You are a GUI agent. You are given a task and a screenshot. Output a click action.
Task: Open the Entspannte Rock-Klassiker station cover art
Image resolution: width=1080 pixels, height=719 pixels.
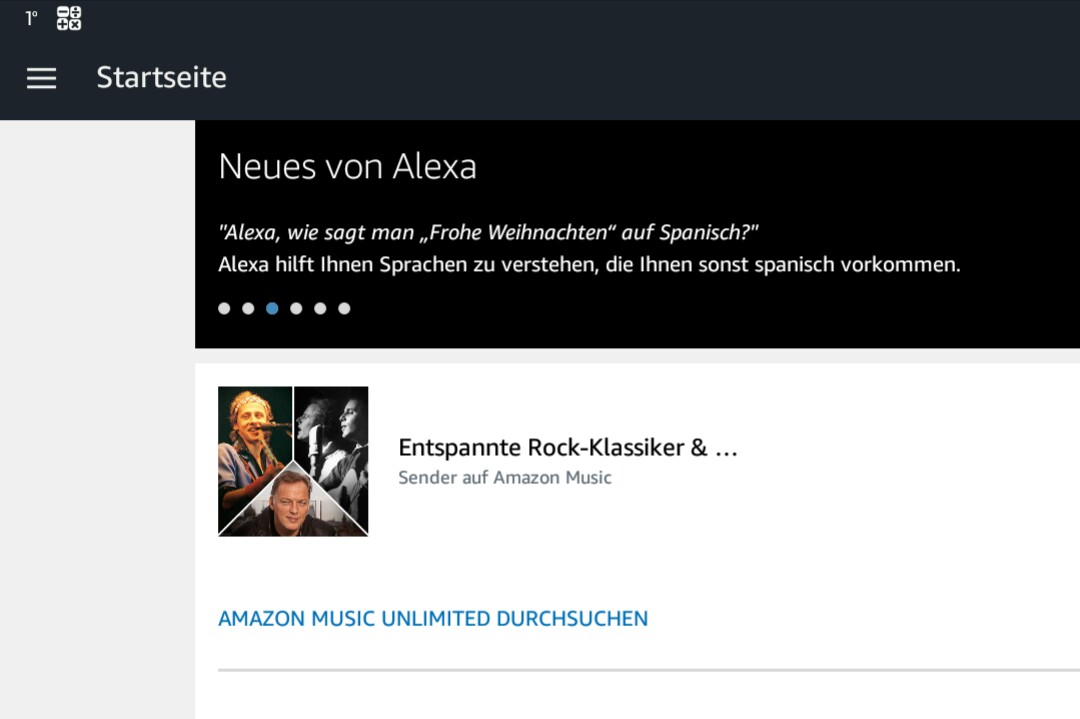pyautogui.click(x=293, y=461)
